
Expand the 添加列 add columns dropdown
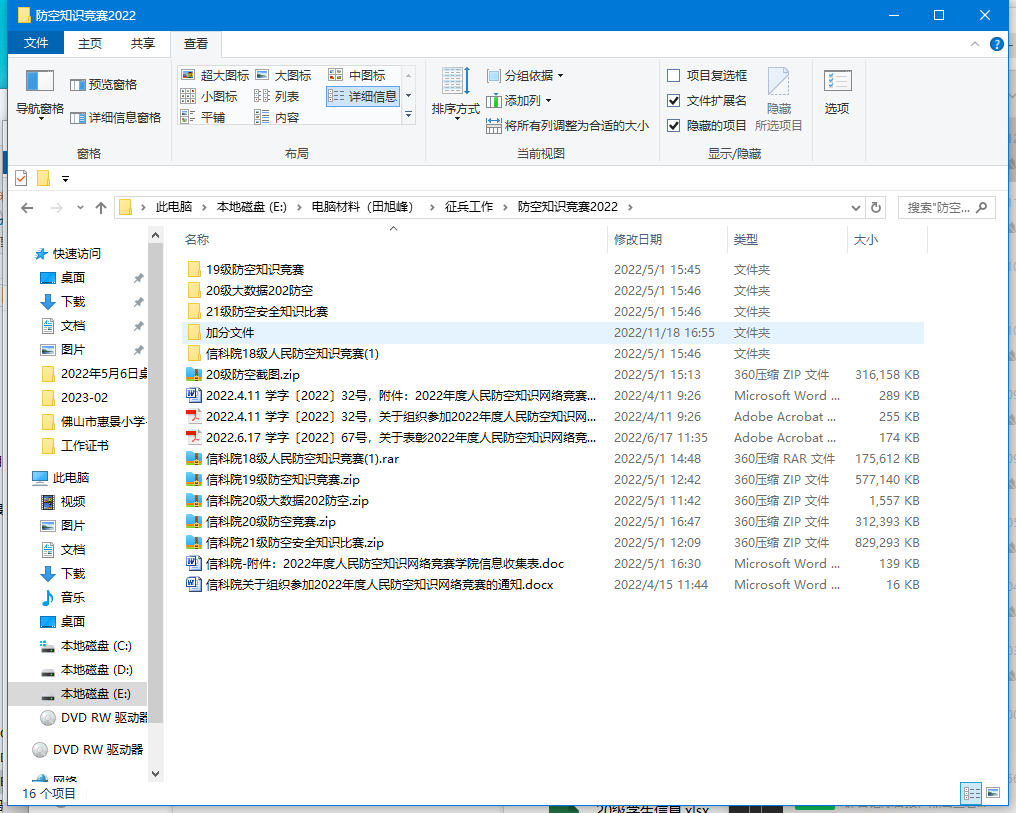[x=519, y=100]
